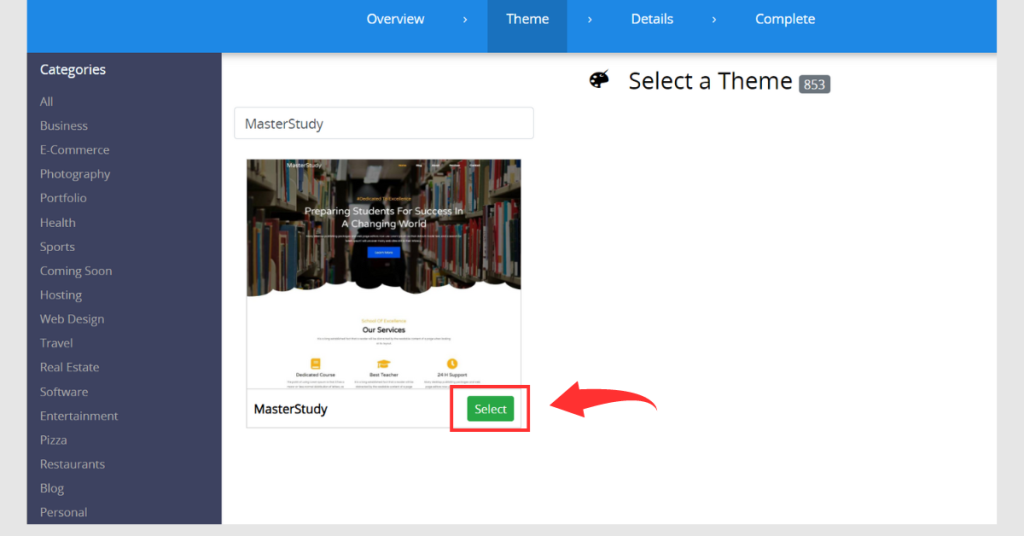Pick the Web Design category
Image resolution: width=1024 pixels, height=536 pixels.
[72, 319]
